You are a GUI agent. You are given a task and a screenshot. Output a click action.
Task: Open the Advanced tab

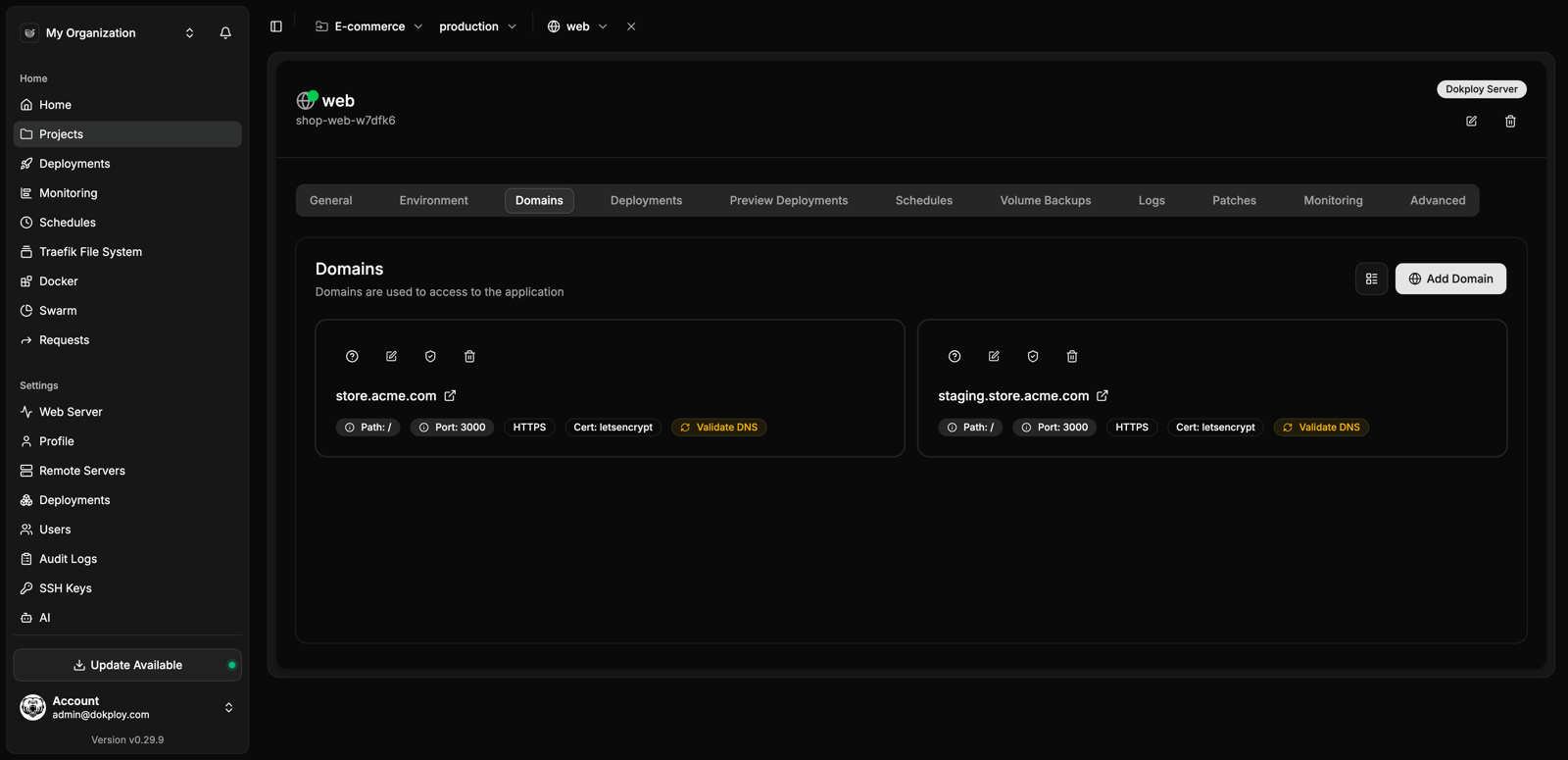click(1438, 200)
